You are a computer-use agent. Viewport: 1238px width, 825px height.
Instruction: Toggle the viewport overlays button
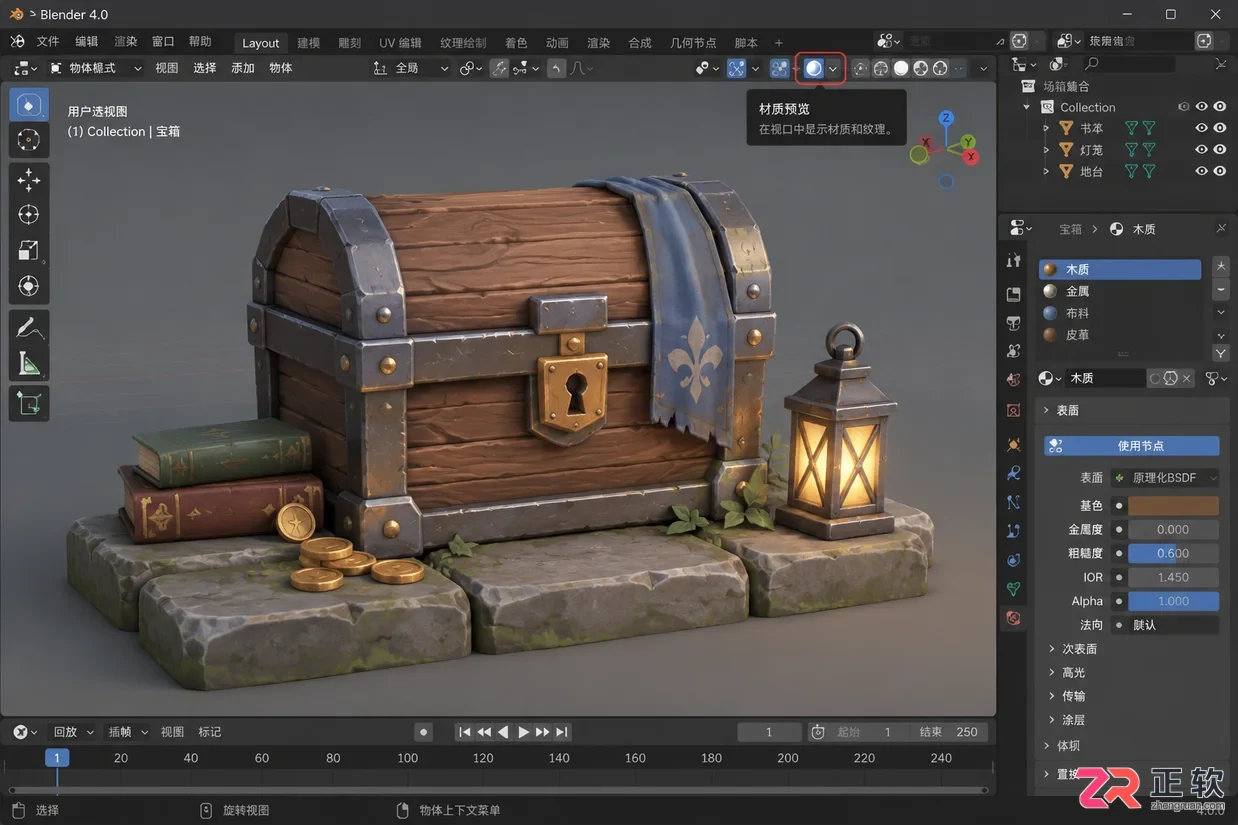[779, 68]
